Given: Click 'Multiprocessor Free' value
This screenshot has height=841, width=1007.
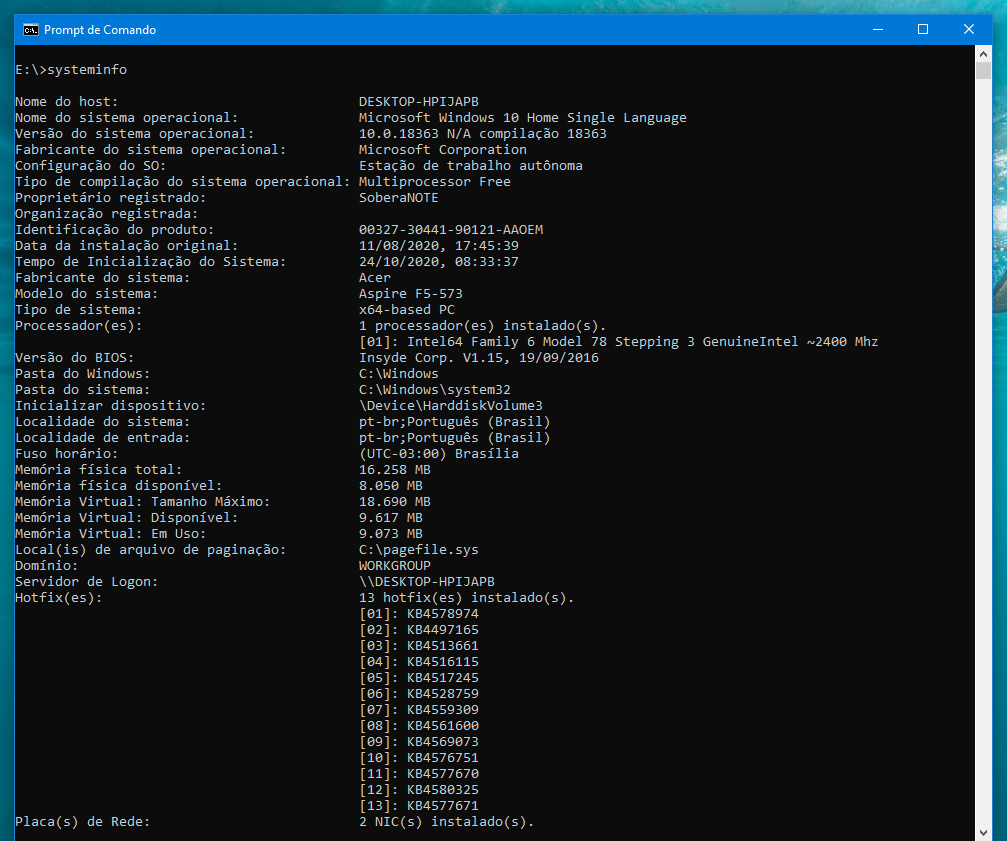Looking at the screenshot, I should [x=435, y=182].
